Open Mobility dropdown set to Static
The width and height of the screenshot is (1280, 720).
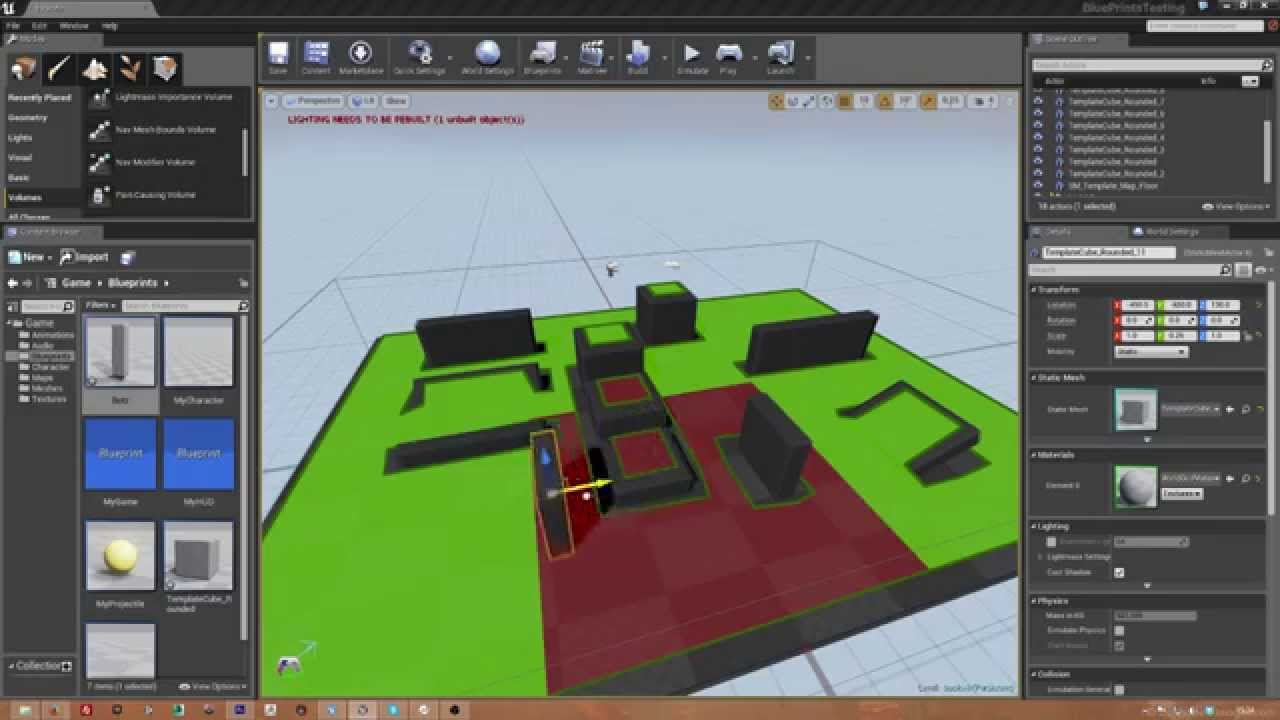[1150, 352]
